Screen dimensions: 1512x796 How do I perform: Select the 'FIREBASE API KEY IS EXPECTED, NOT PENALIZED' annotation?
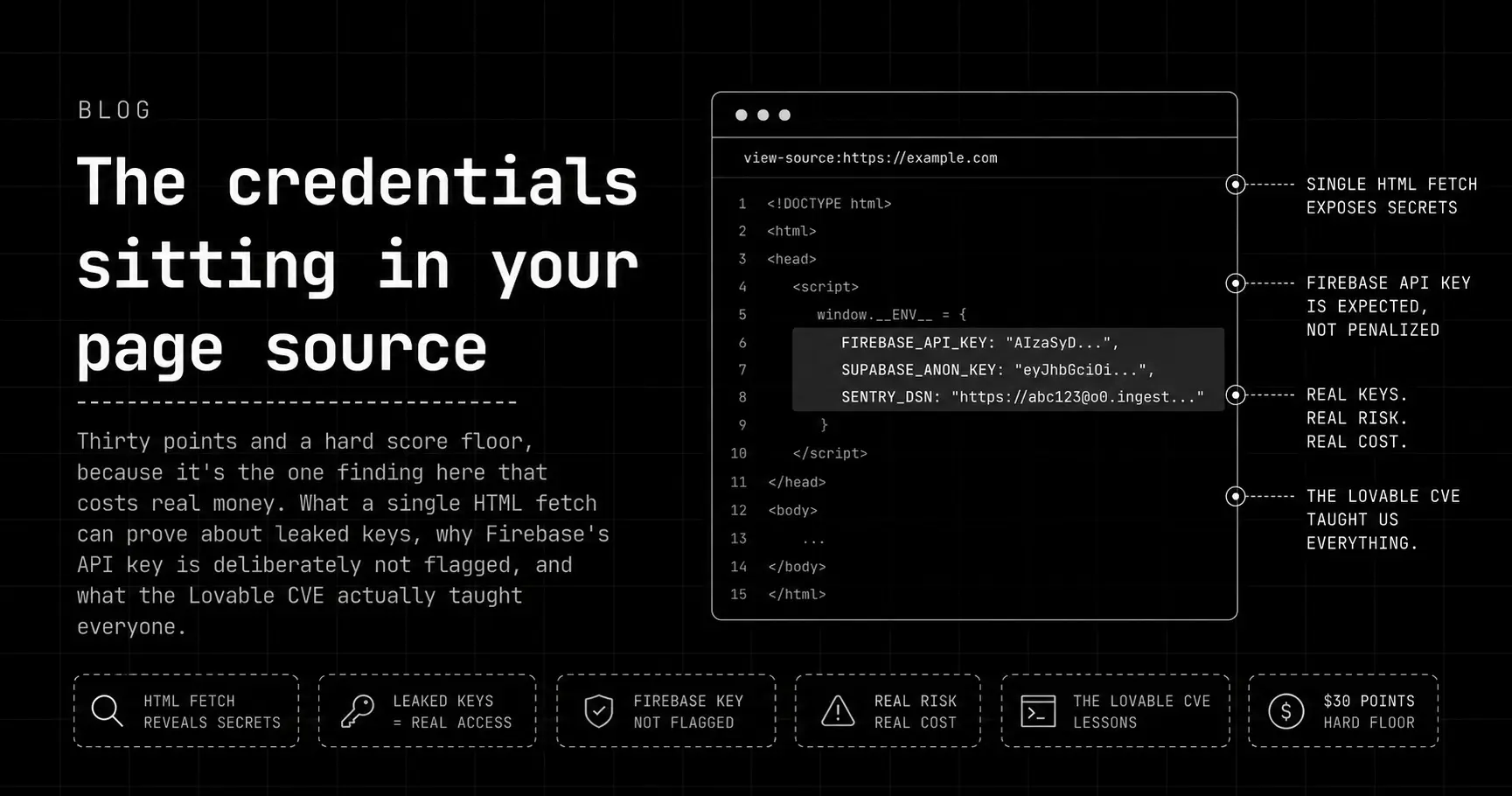click(x=1389, y=306)
